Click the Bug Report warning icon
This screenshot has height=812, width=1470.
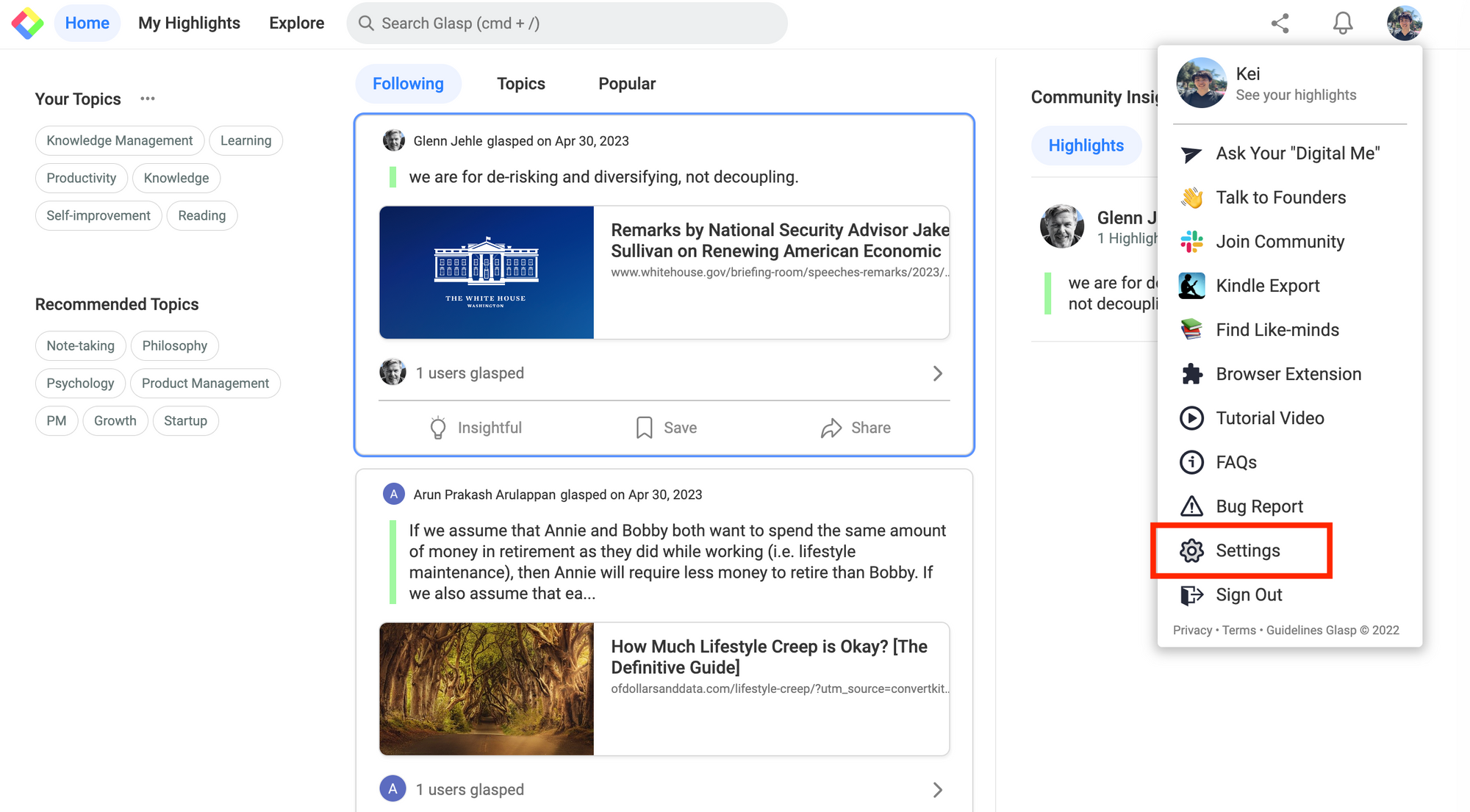(x=1191, y=506)
